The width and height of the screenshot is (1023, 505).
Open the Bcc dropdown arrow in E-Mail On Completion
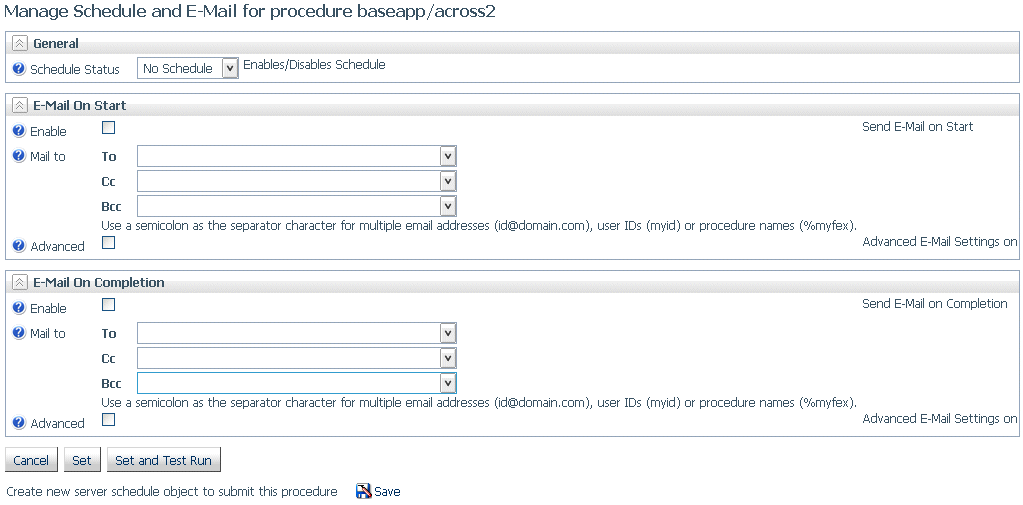coord(448,383)
